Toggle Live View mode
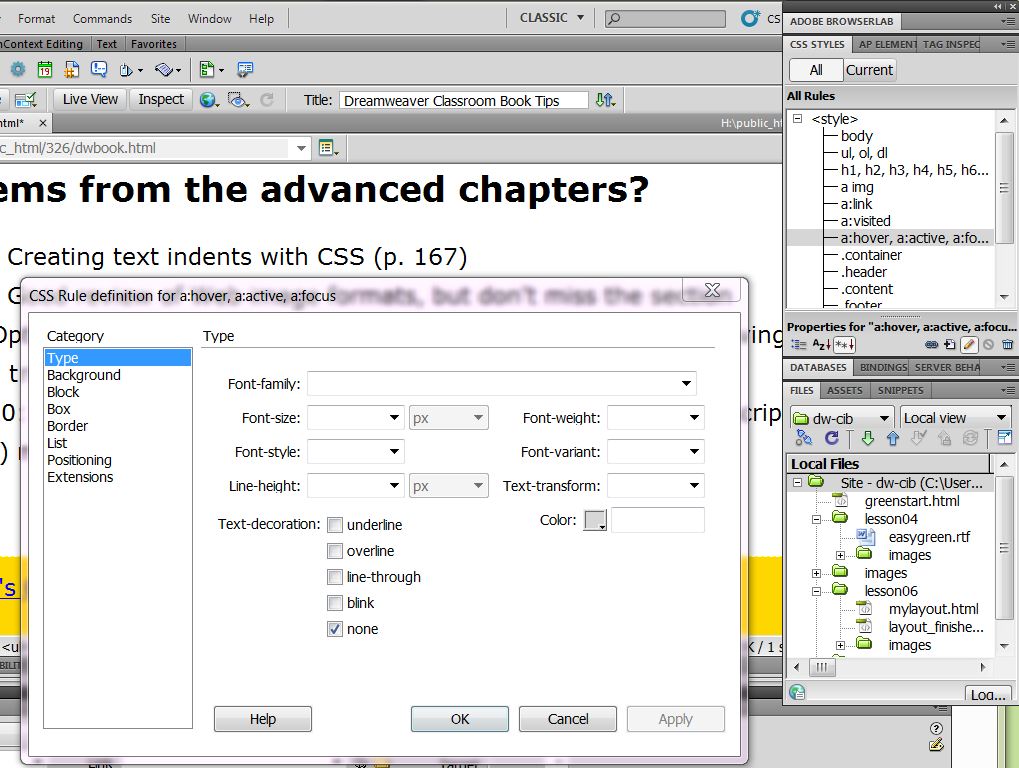This screenshot has height=768, width=1019. [90, 99]
